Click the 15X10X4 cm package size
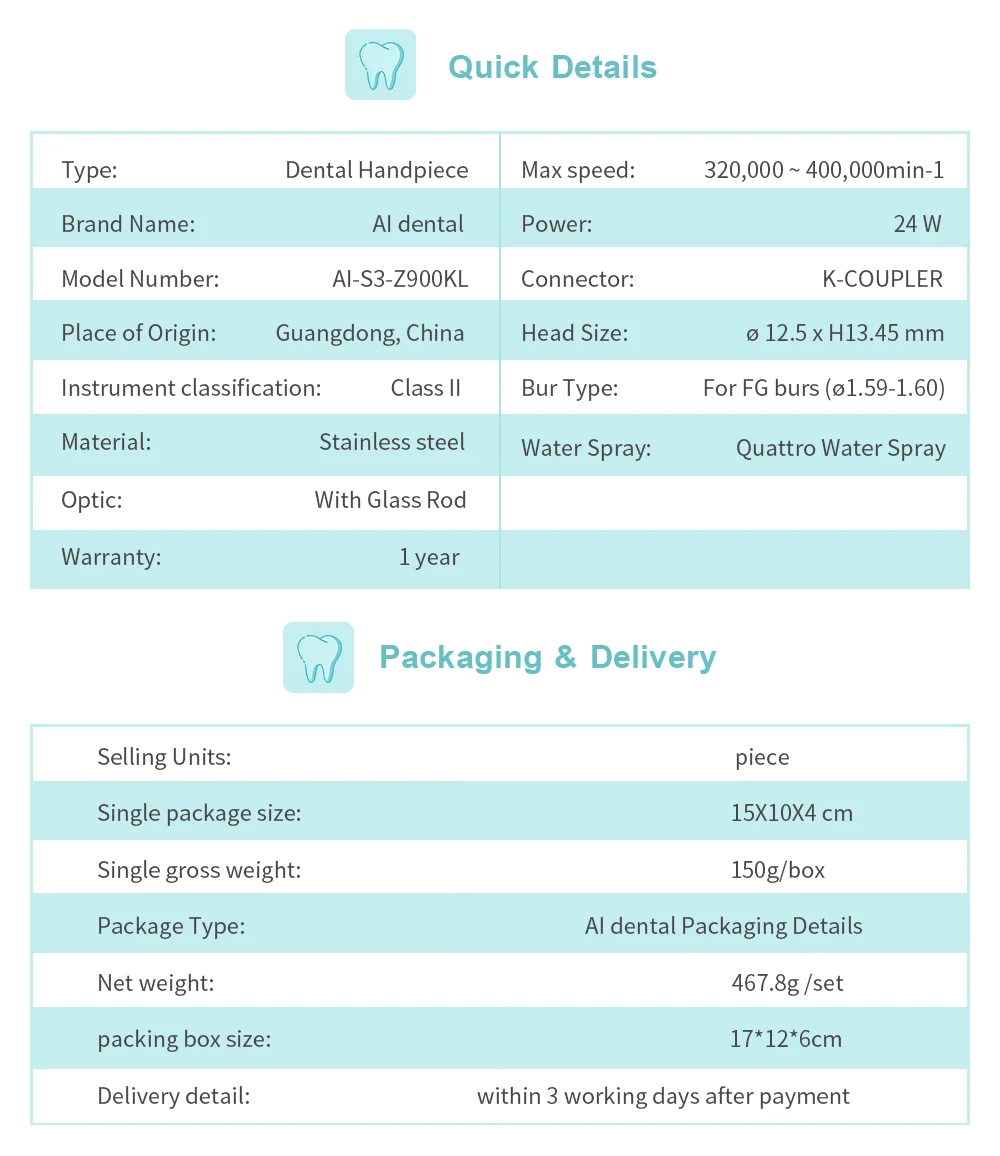 (x=791, y=813)
